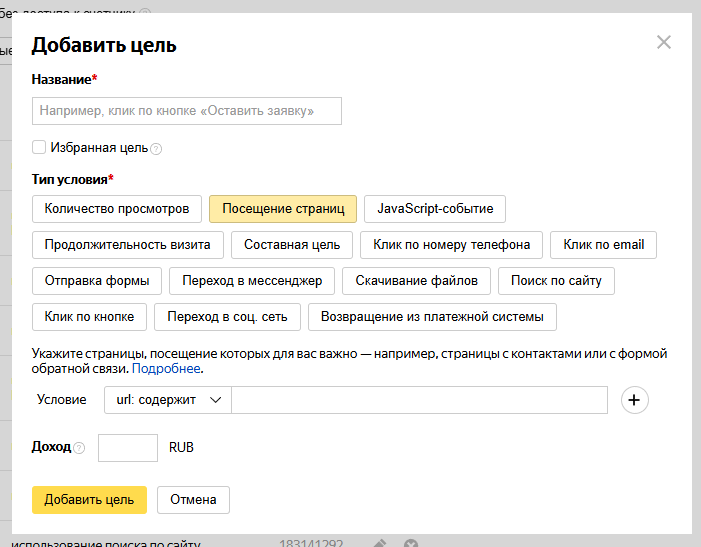Click the Название input field
This screenshot has width=701, height=547.
pos(187,111)
